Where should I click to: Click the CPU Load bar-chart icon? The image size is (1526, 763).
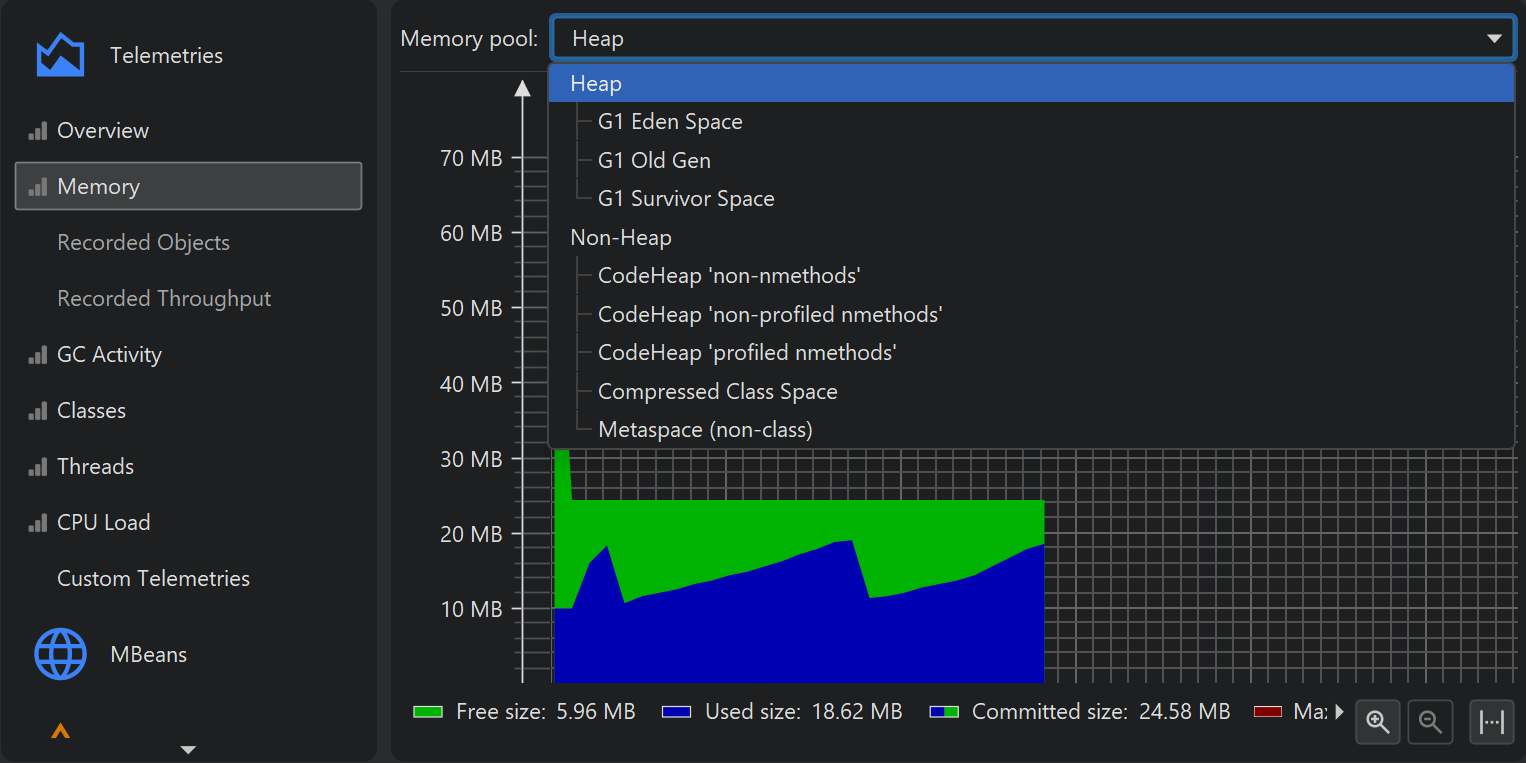click(38, 523)
